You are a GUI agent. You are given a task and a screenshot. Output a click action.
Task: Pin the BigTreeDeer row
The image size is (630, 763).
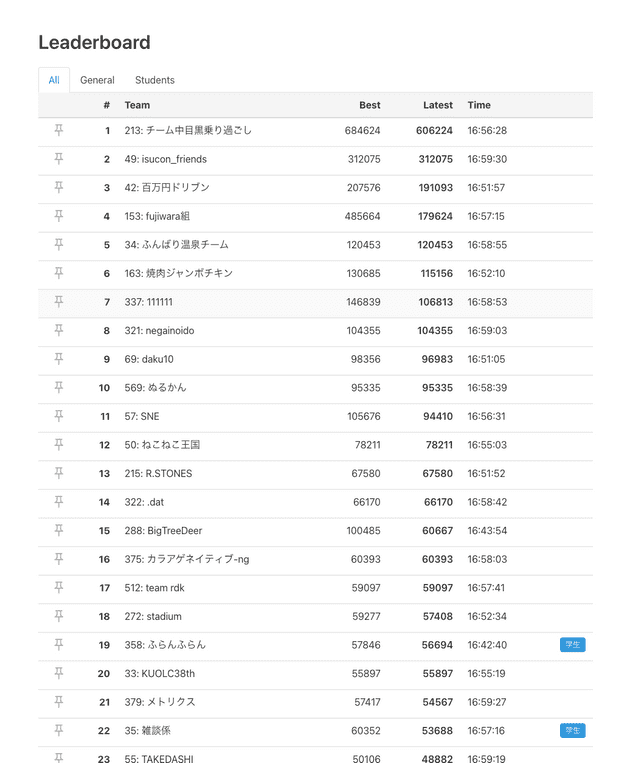[x=59, y=530]
